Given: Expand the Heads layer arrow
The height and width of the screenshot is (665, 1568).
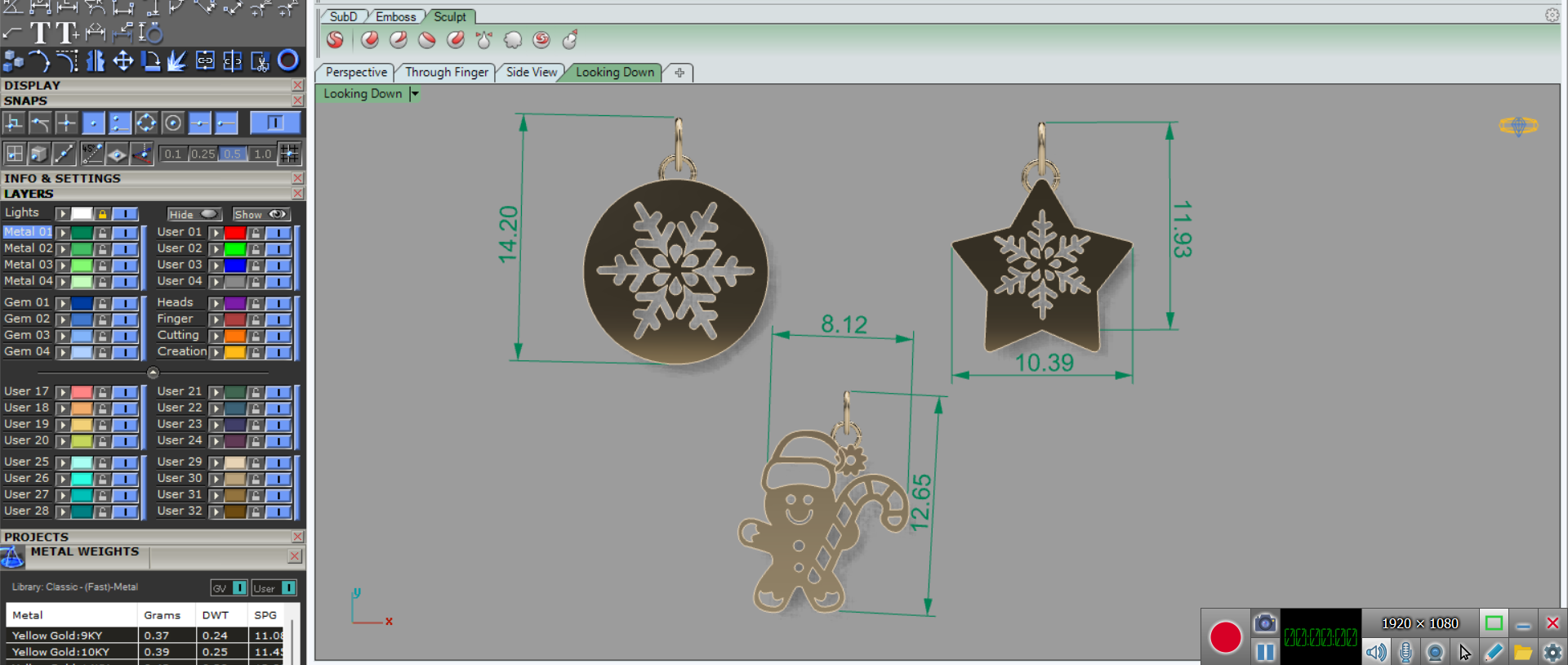Looking at the screenshot, I should tap(216, 303).
